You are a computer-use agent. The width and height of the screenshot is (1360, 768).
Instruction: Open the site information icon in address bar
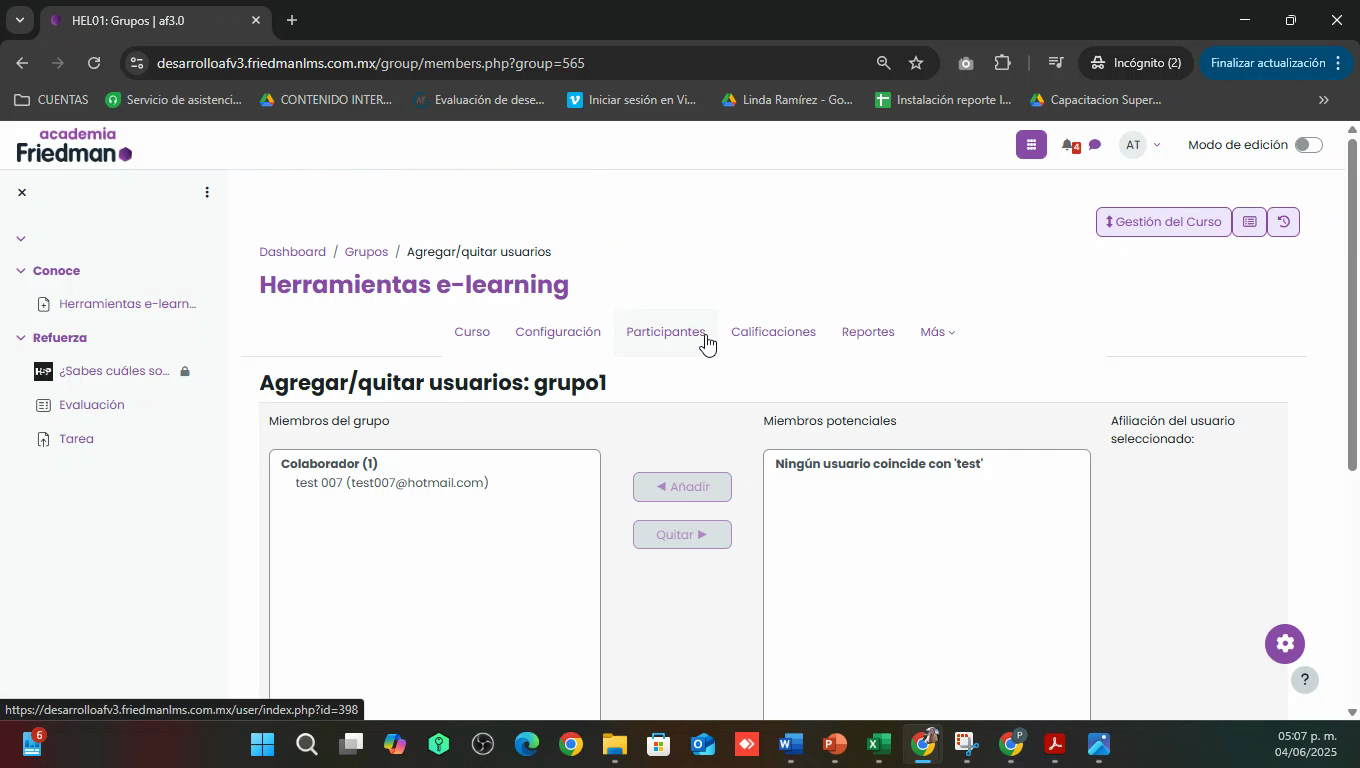point(137,63)
